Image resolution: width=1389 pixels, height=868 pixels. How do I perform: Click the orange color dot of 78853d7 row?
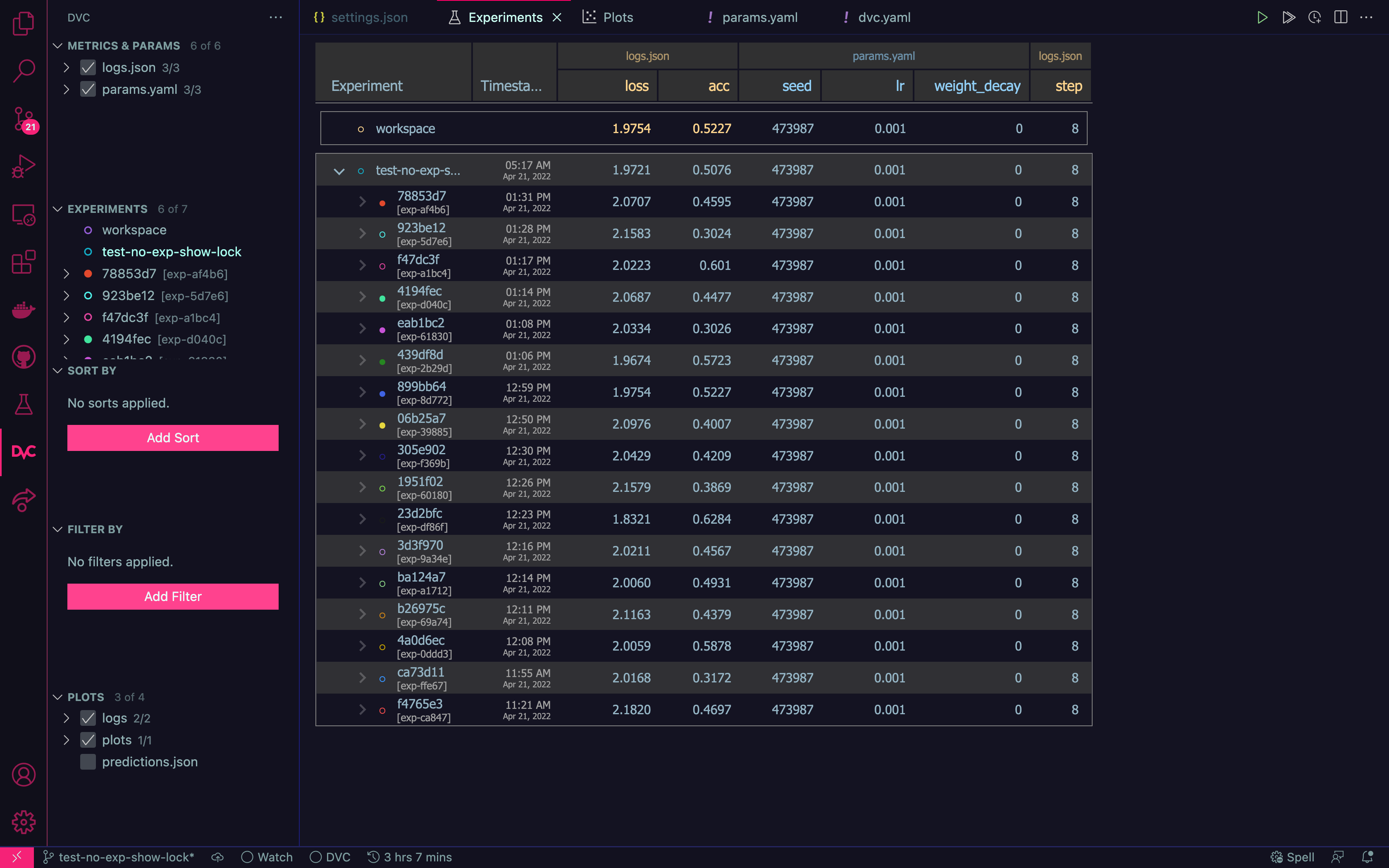[x=382, y=203]
